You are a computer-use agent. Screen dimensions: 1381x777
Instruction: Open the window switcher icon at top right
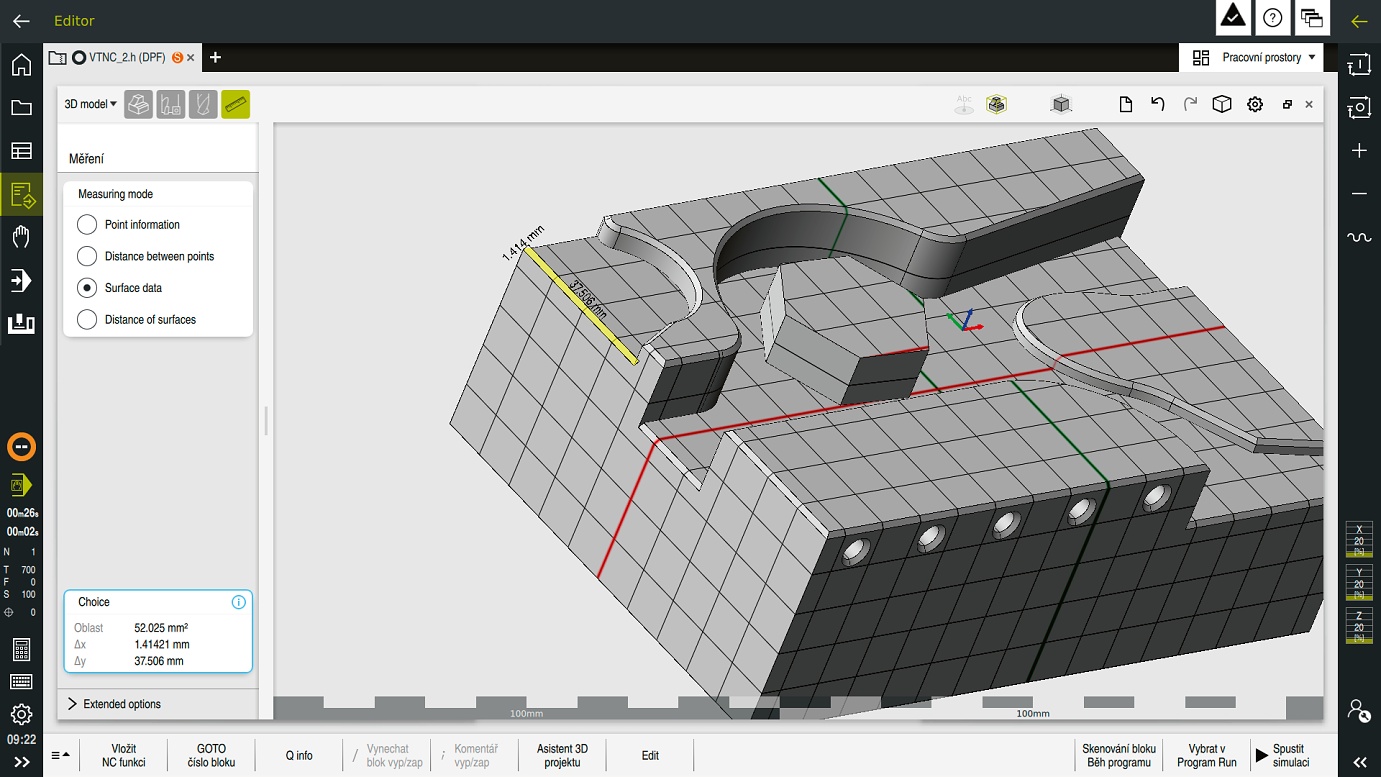click(x=1312, y=18)
